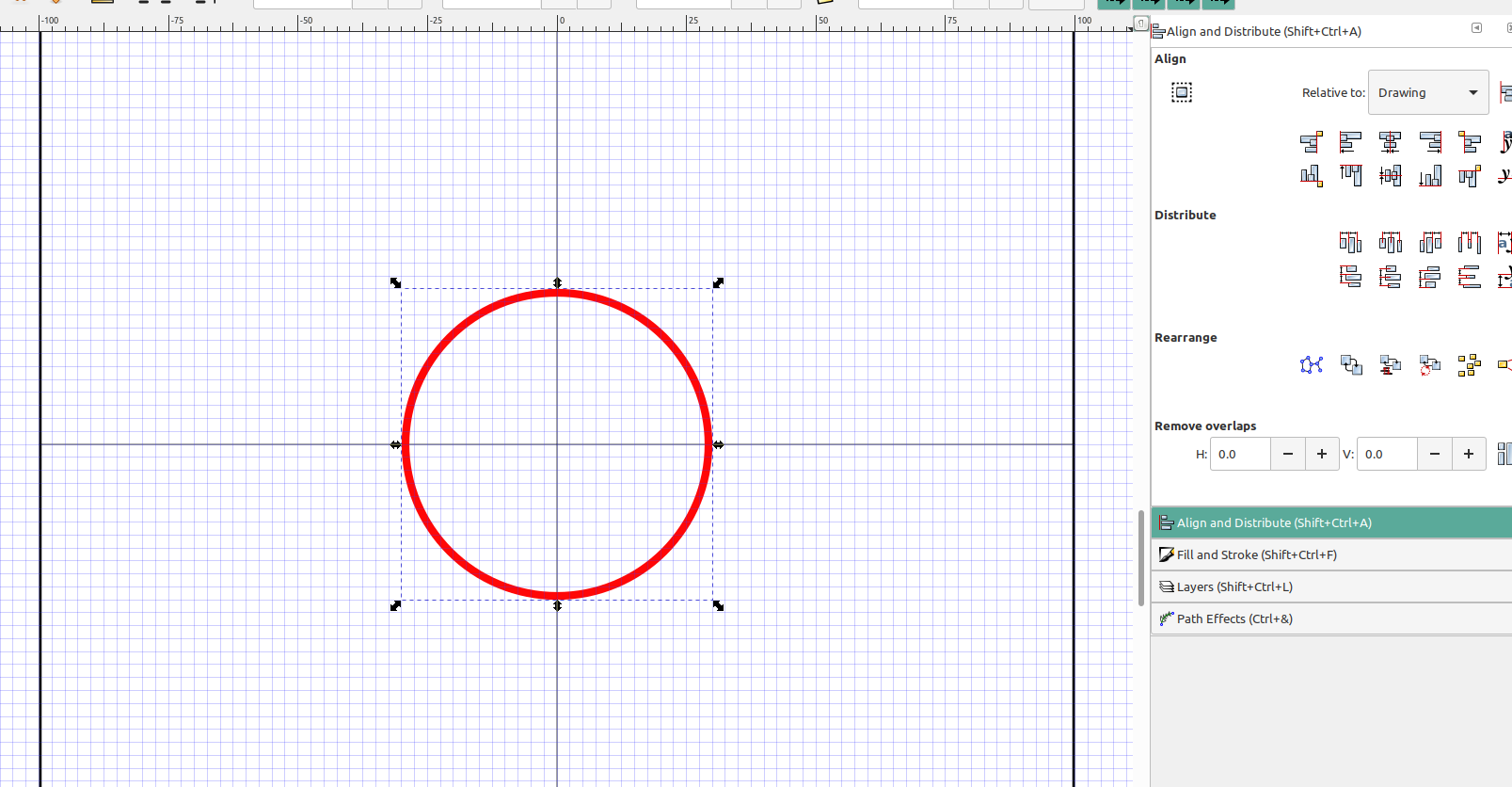Click the left-middle scale handle
1512x787 pixels.
[395, 444]
